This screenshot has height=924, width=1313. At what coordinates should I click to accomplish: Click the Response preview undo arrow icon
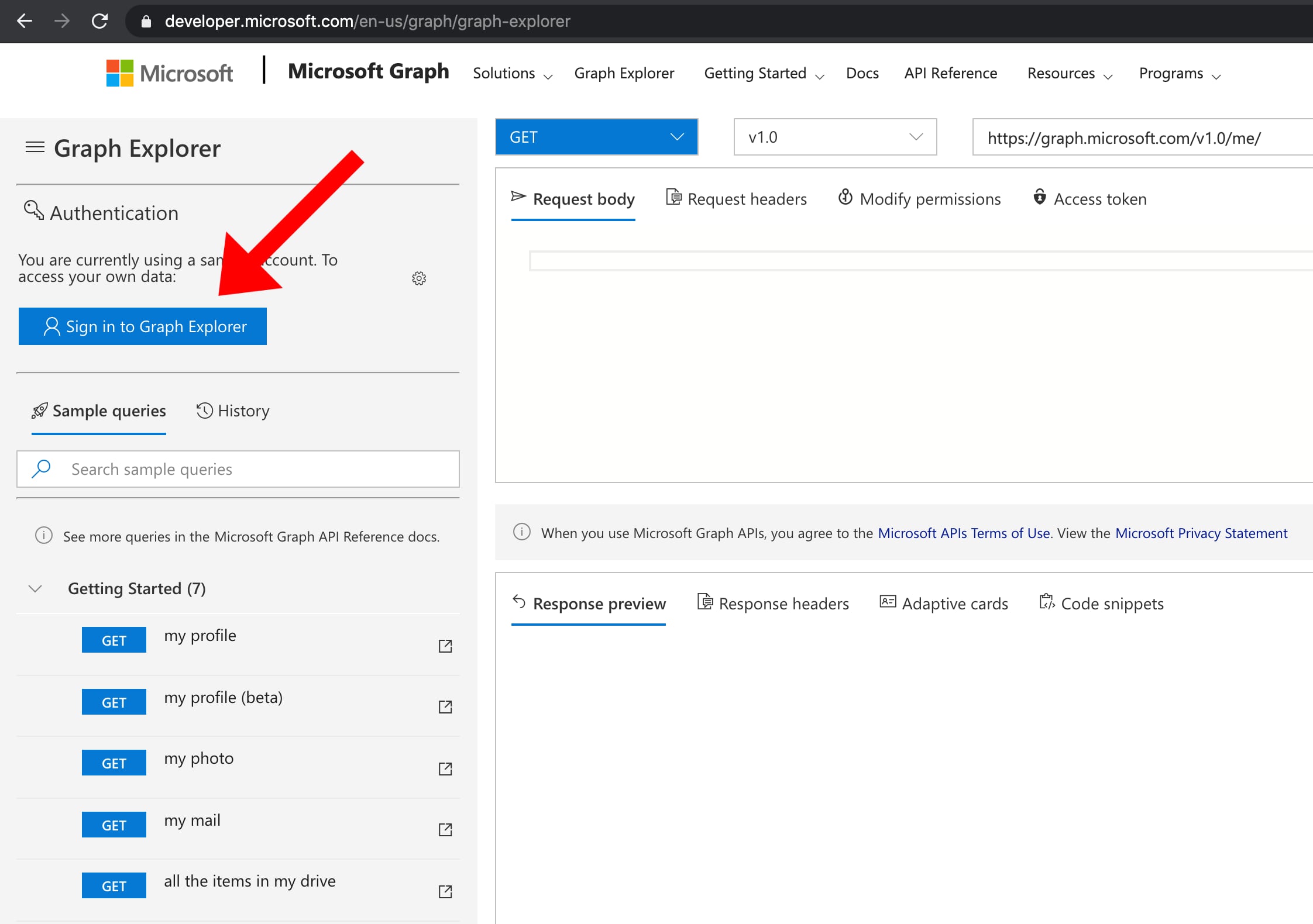pyautogui.click(x=517, y=602)
